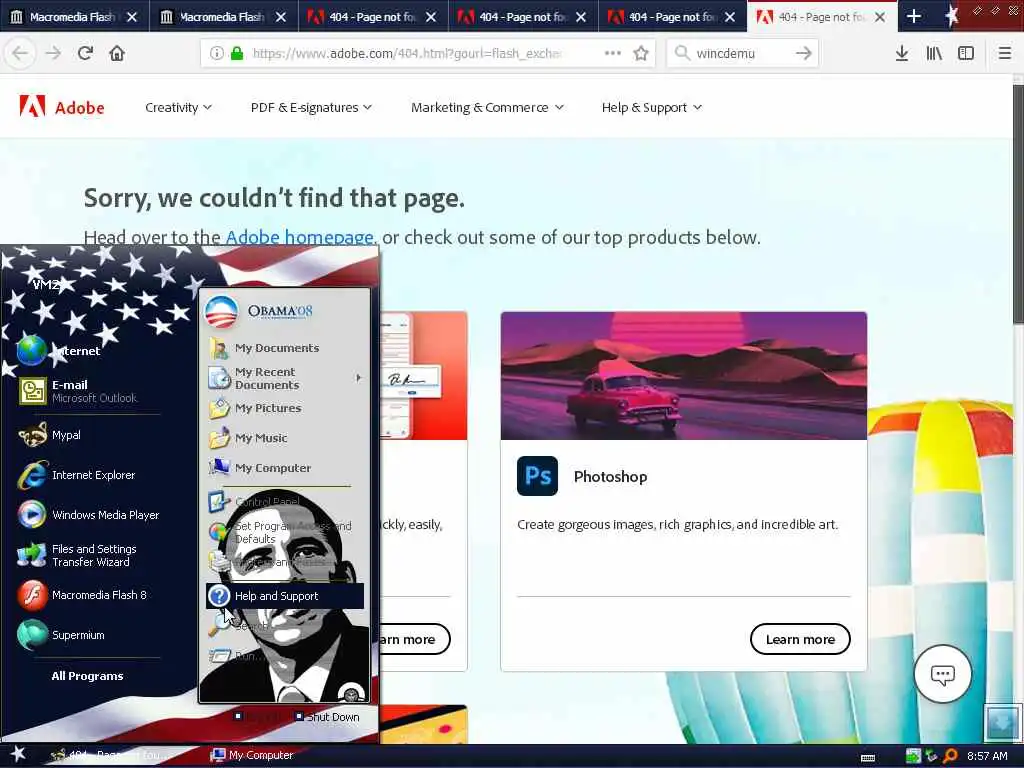Open the chat bubble support icon

pyautogui.click(x=942, y=674)
